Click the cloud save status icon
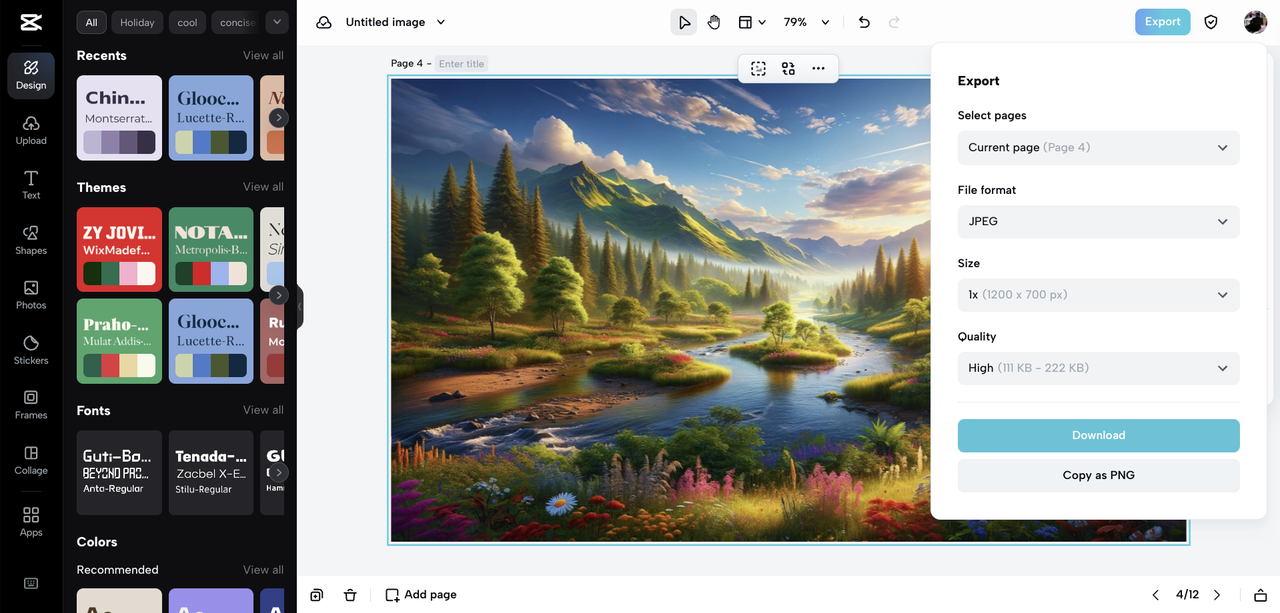 coord(324,22)
